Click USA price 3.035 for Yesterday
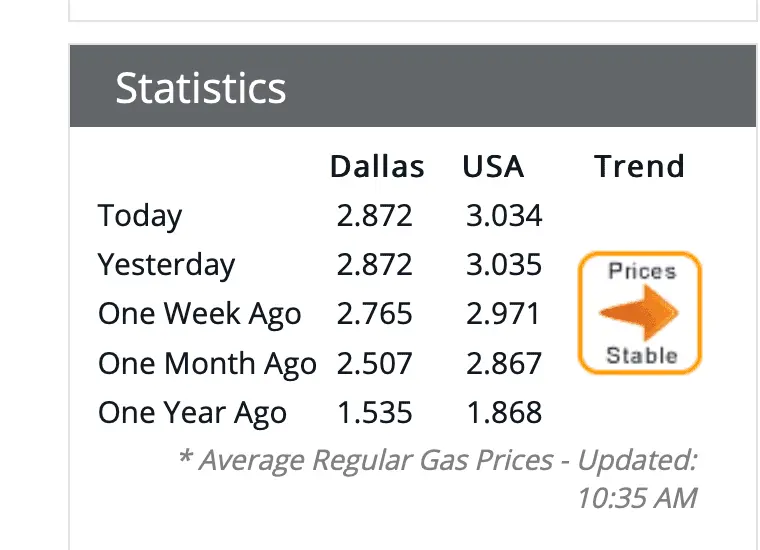Viewport: 760px width, 550px height. coord(504,264)
